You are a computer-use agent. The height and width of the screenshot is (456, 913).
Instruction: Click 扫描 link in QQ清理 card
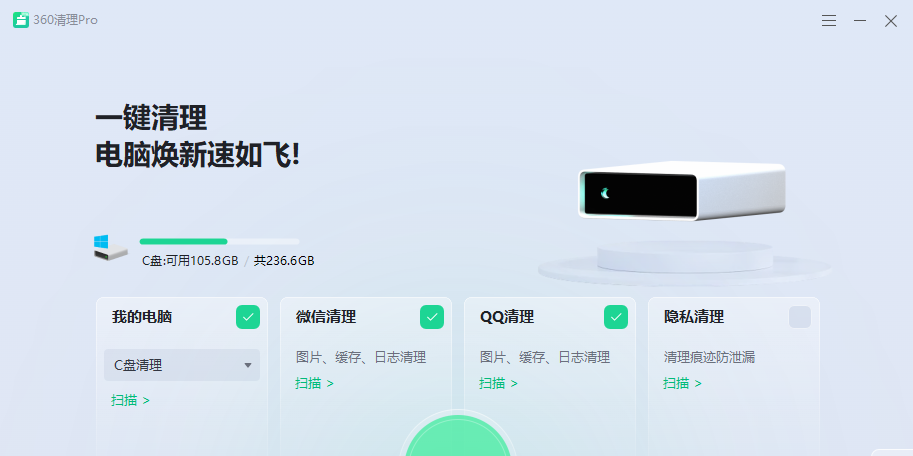(x=498, y=383)
